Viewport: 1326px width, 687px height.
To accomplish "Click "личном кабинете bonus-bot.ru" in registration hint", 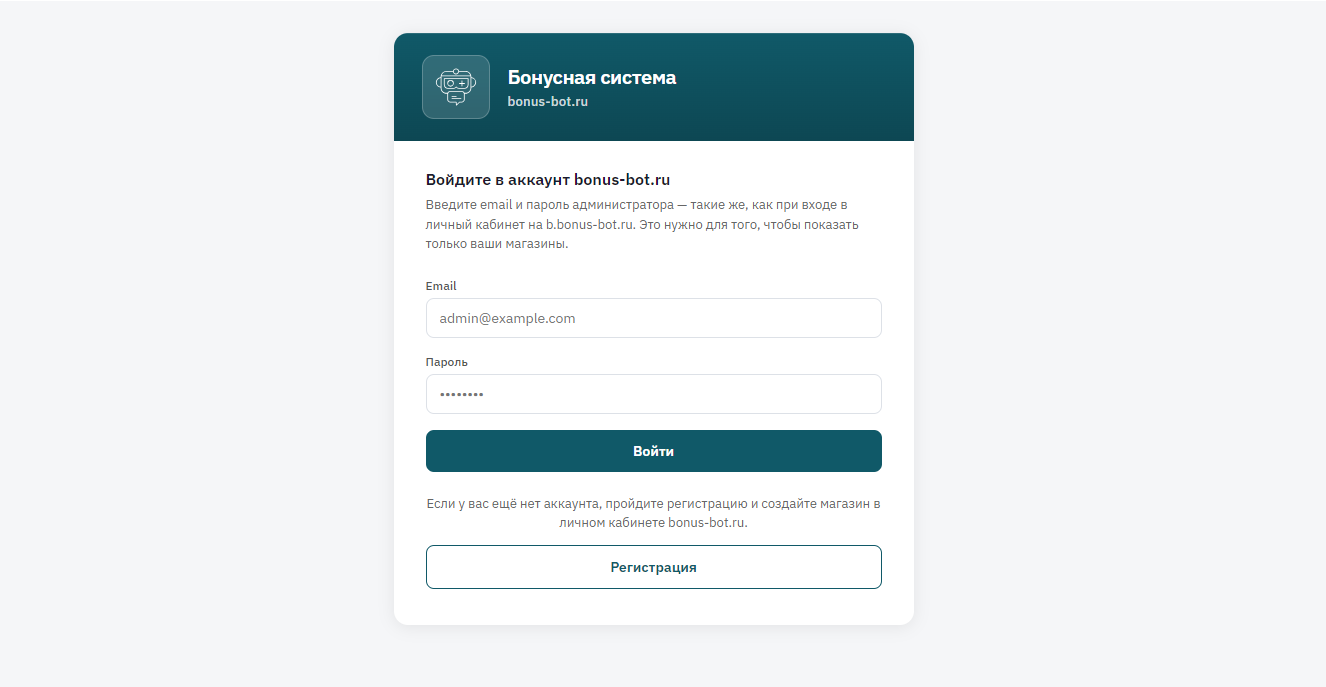I will point(653,523).
